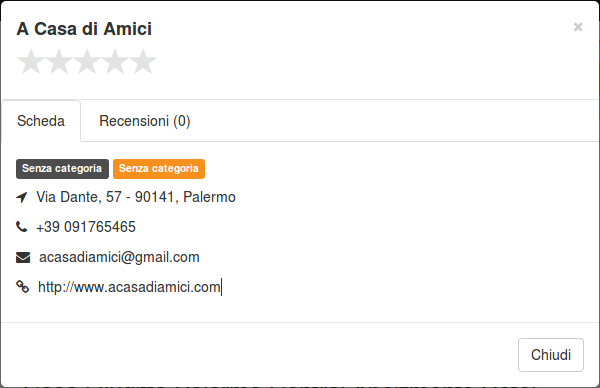Close the dialog with the X icon
600x388 pixels.
[578, 27]
